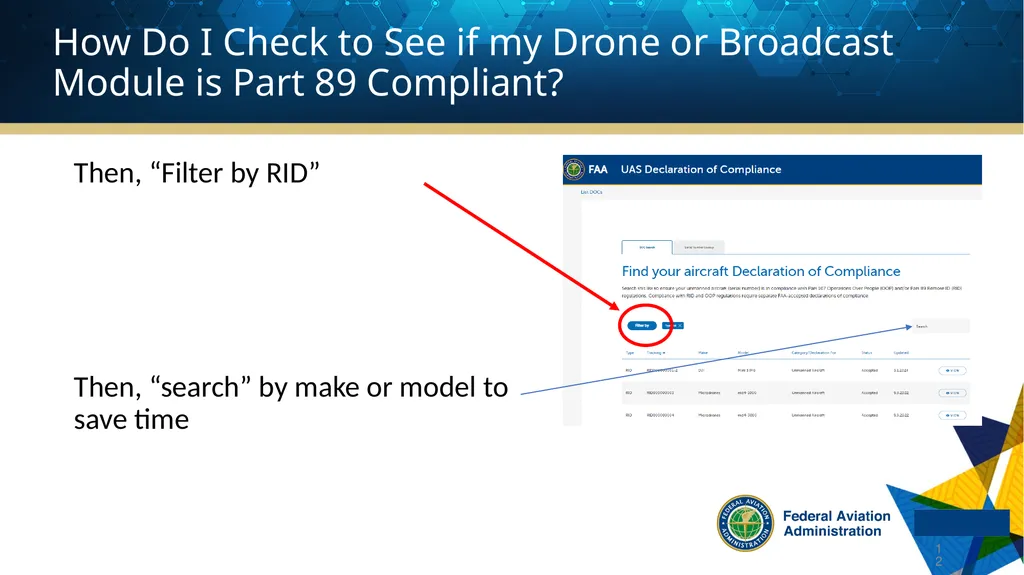Click the Status column header

coord(867,353)
